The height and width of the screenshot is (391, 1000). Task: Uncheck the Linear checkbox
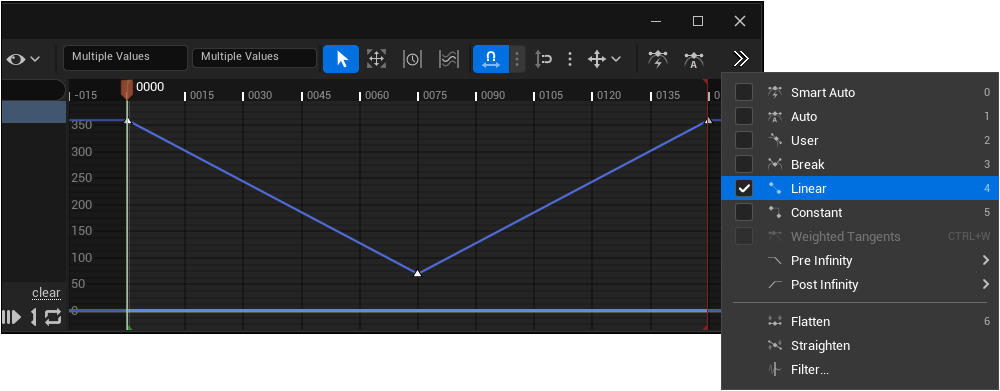(744, 188)
